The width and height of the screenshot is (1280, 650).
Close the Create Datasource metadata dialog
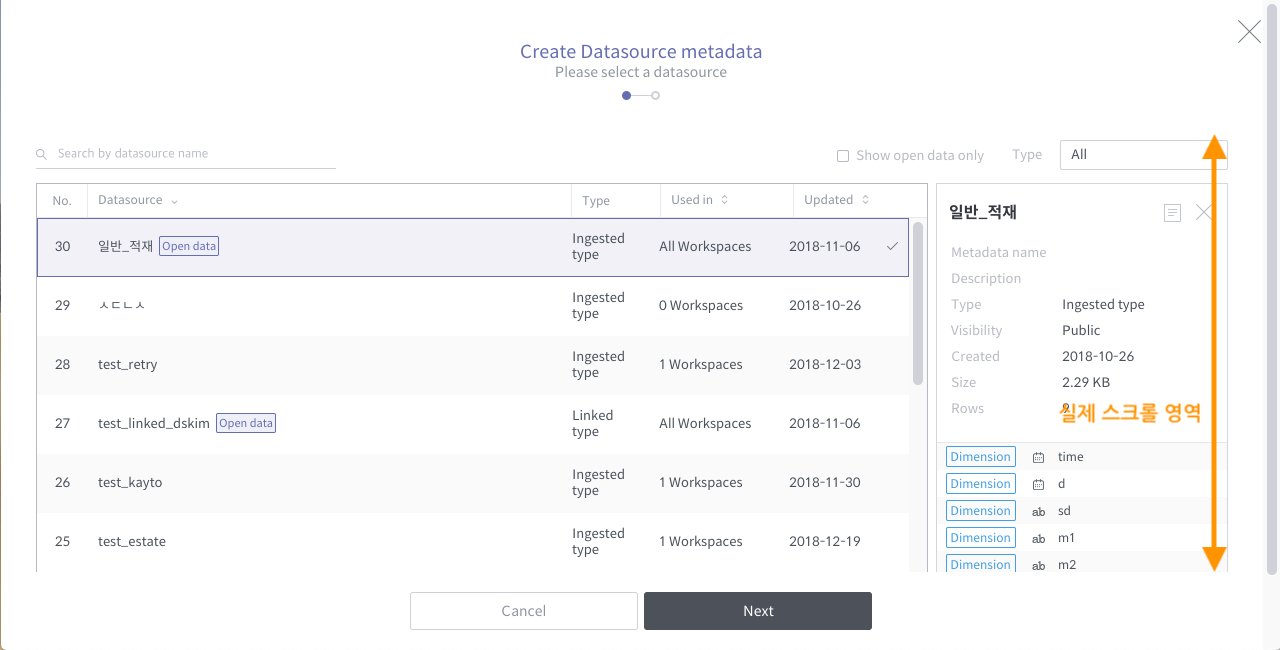(x=1249, y=32)
